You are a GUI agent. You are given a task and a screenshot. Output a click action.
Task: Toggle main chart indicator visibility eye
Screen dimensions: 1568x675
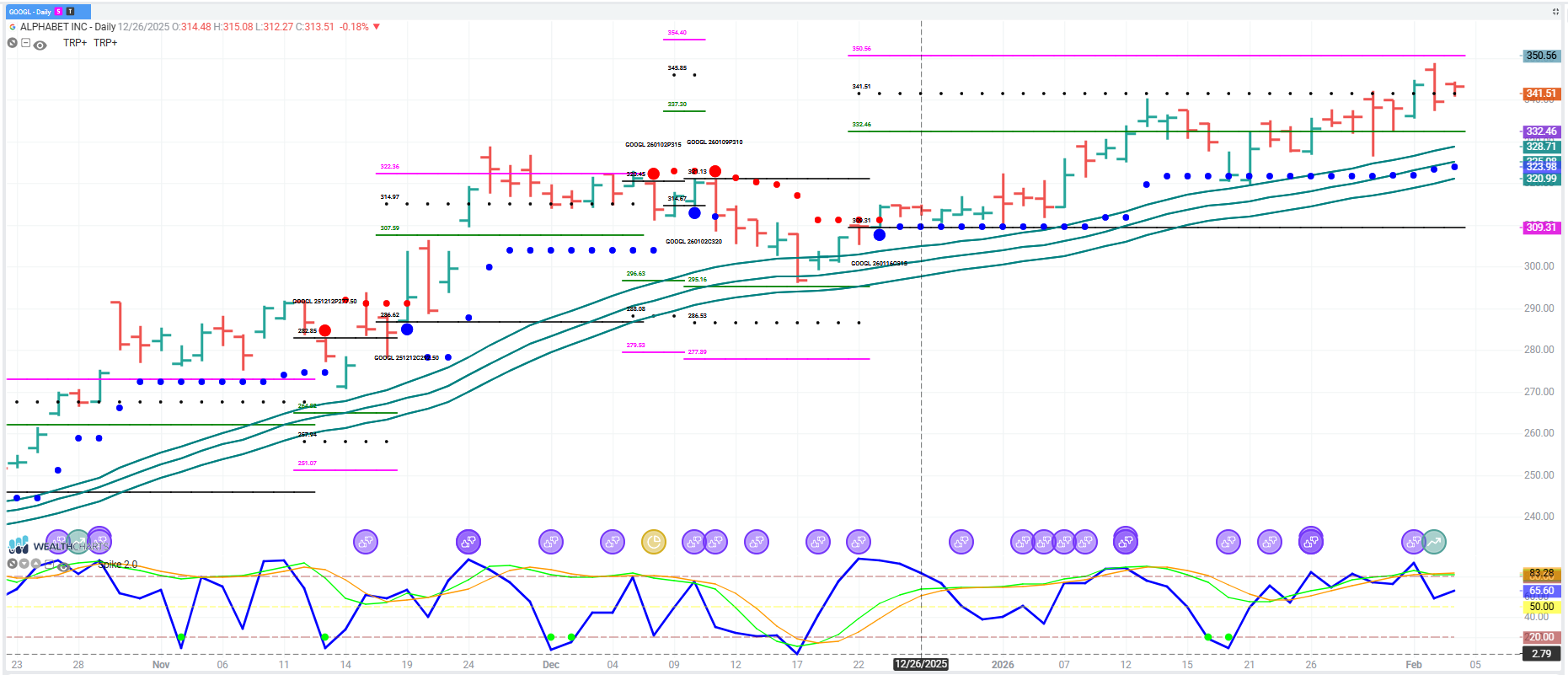click(x=40, y=45)
